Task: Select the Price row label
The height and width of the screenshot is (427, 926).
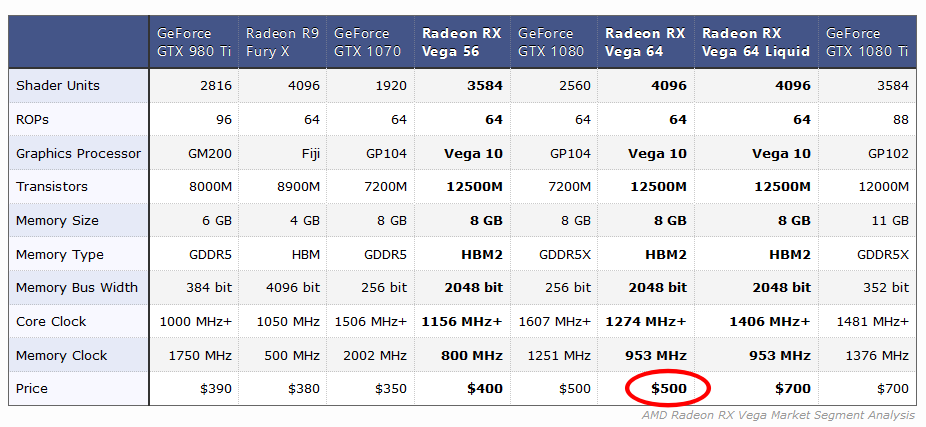Action: (32, 389)
